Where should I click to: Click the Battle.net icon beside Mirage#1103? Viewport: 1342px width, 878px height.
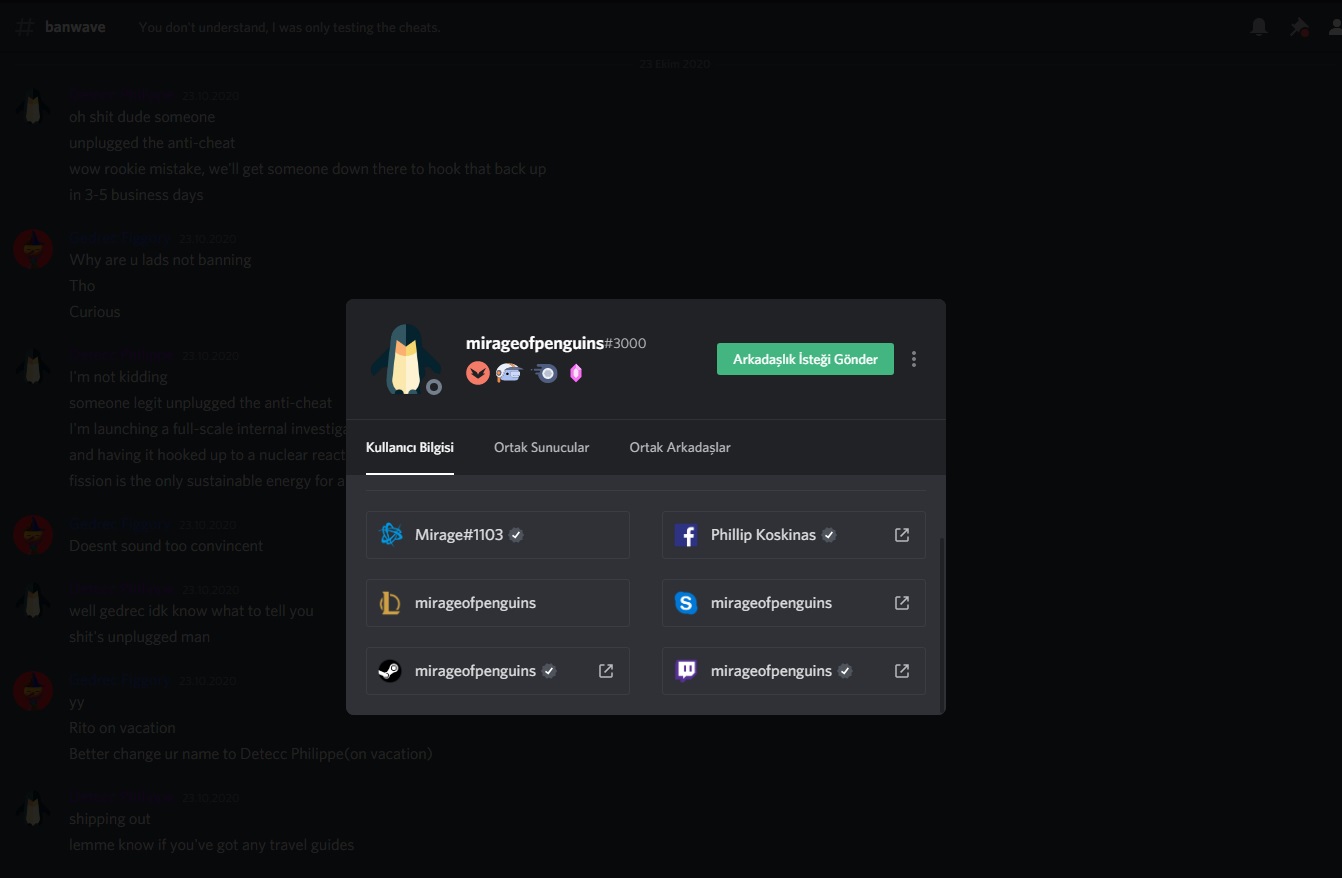click(390, 535)
